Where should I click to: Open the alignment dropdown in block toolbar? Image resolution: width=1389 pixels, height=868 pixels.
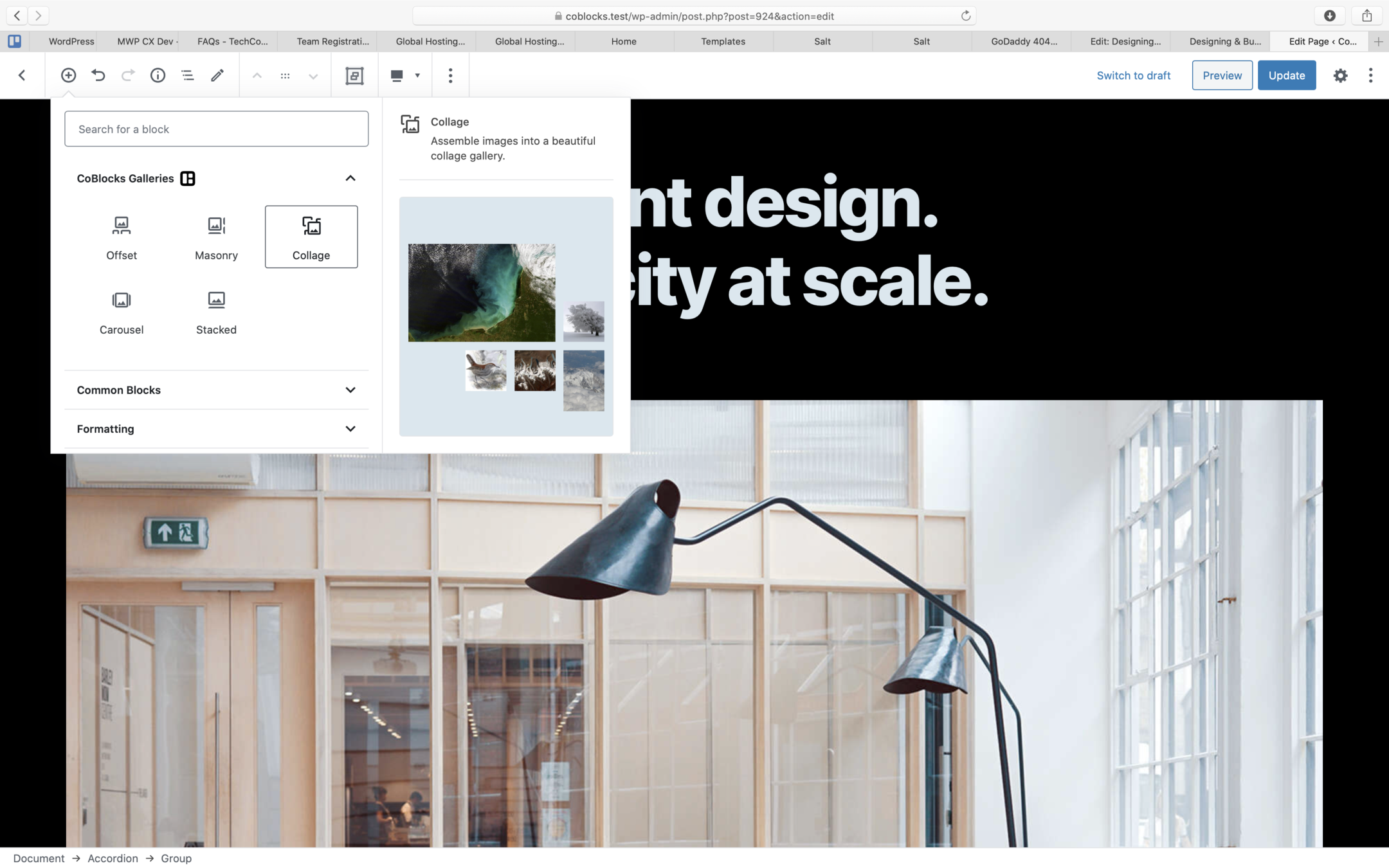[404, 75]
